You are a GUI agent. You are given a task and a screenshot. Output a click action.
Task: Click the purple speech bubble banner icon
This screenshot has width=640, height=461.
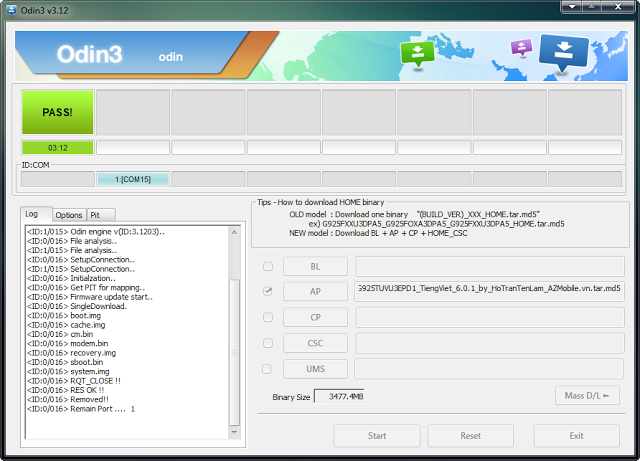pos(521,48)
